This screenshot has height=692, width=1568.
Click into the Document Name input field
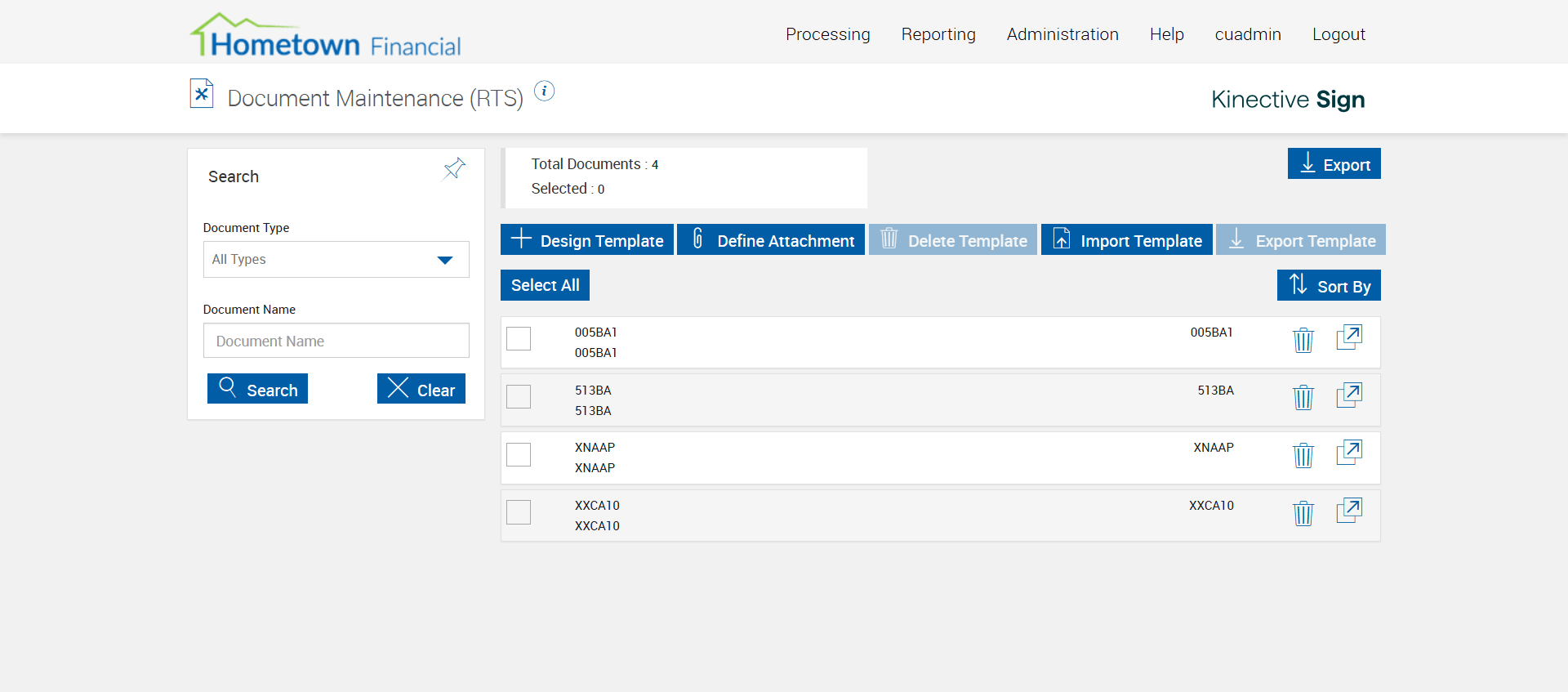pos(336,341)
